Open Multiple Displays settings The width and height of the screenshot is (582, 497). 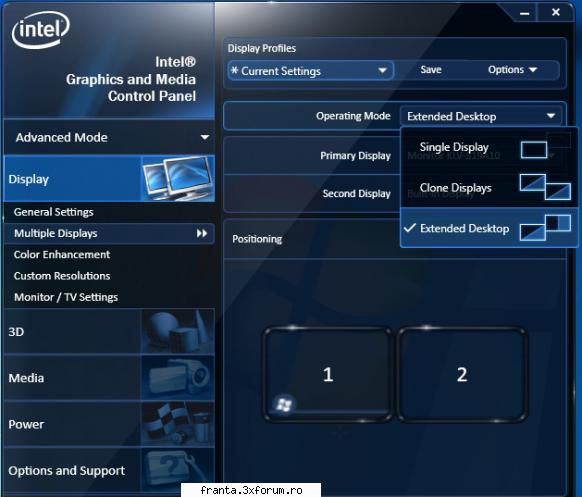coord(109,233)
